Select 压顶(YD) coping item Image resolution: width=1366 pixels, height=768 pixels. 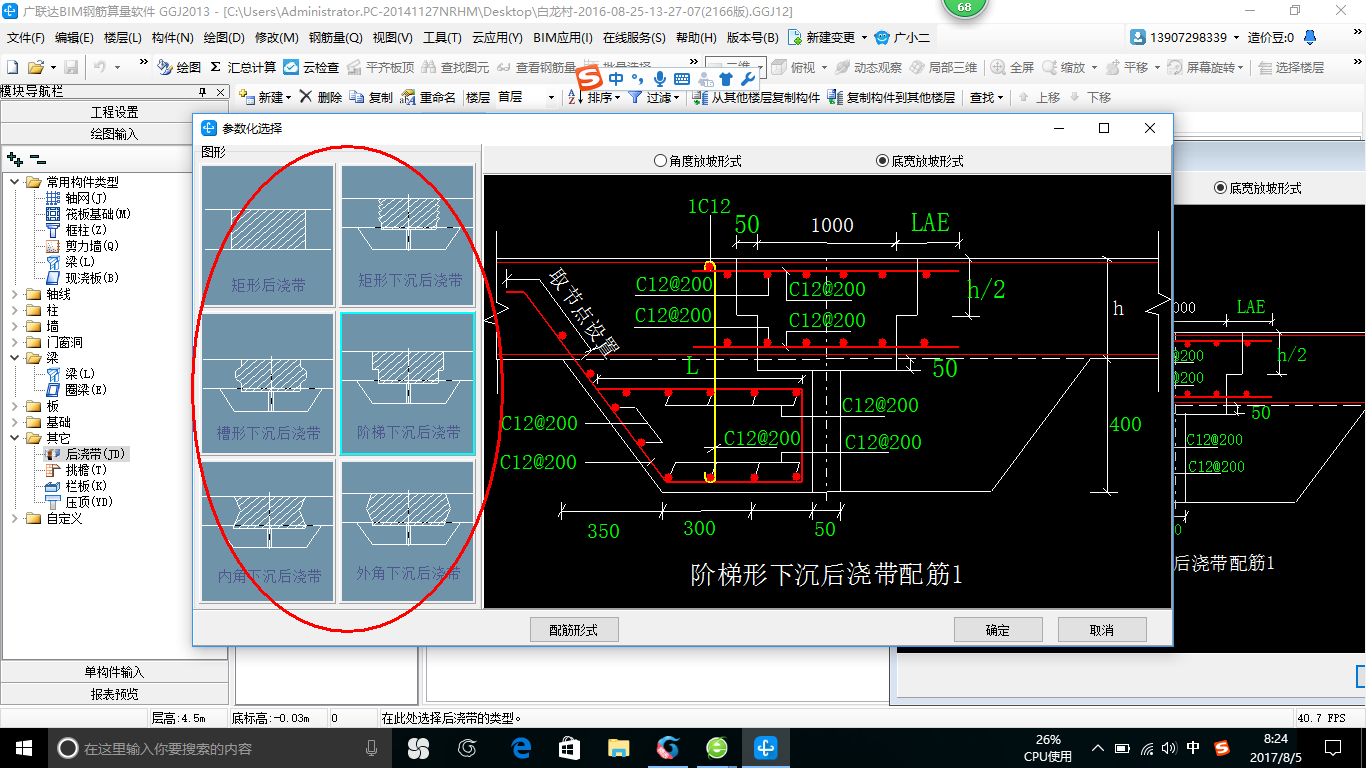pos(79,502)
